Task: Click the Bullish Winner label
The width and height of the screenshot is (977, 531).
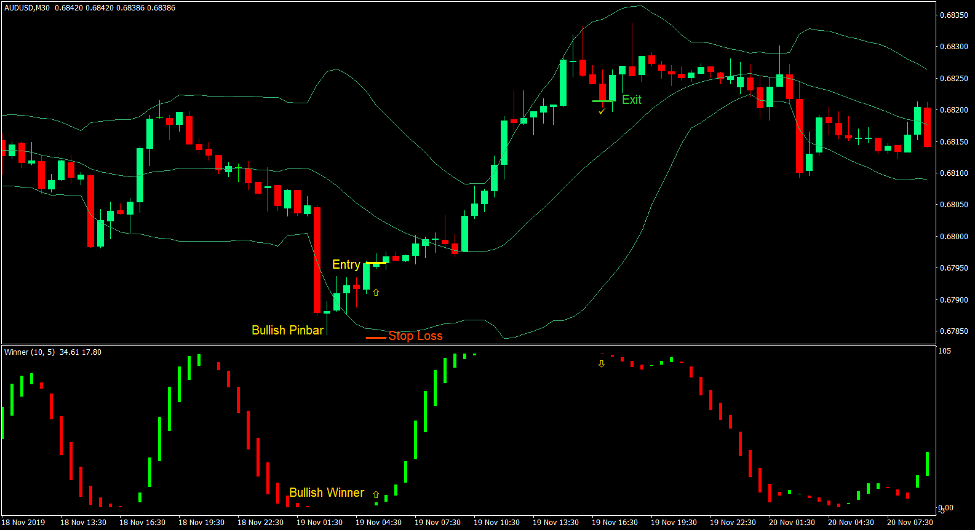Action: [x=326, y=493]
